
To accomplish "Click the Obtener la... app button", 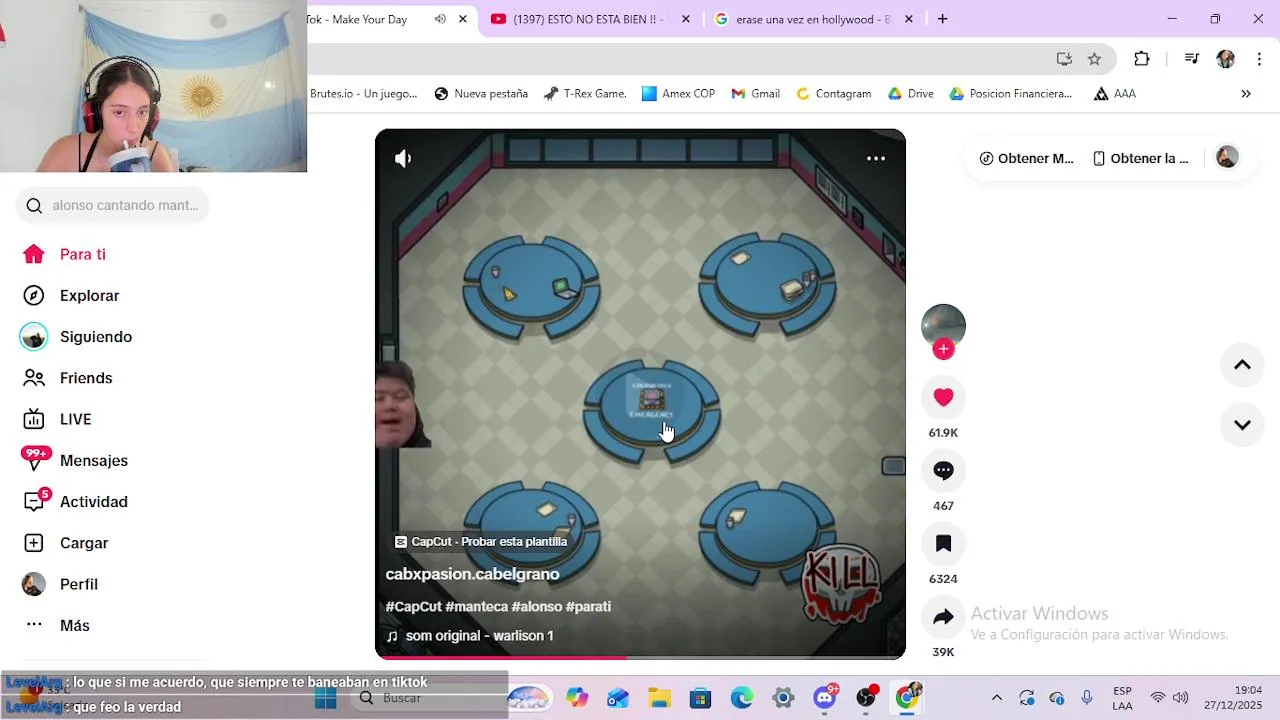I will pos(1141,158).
